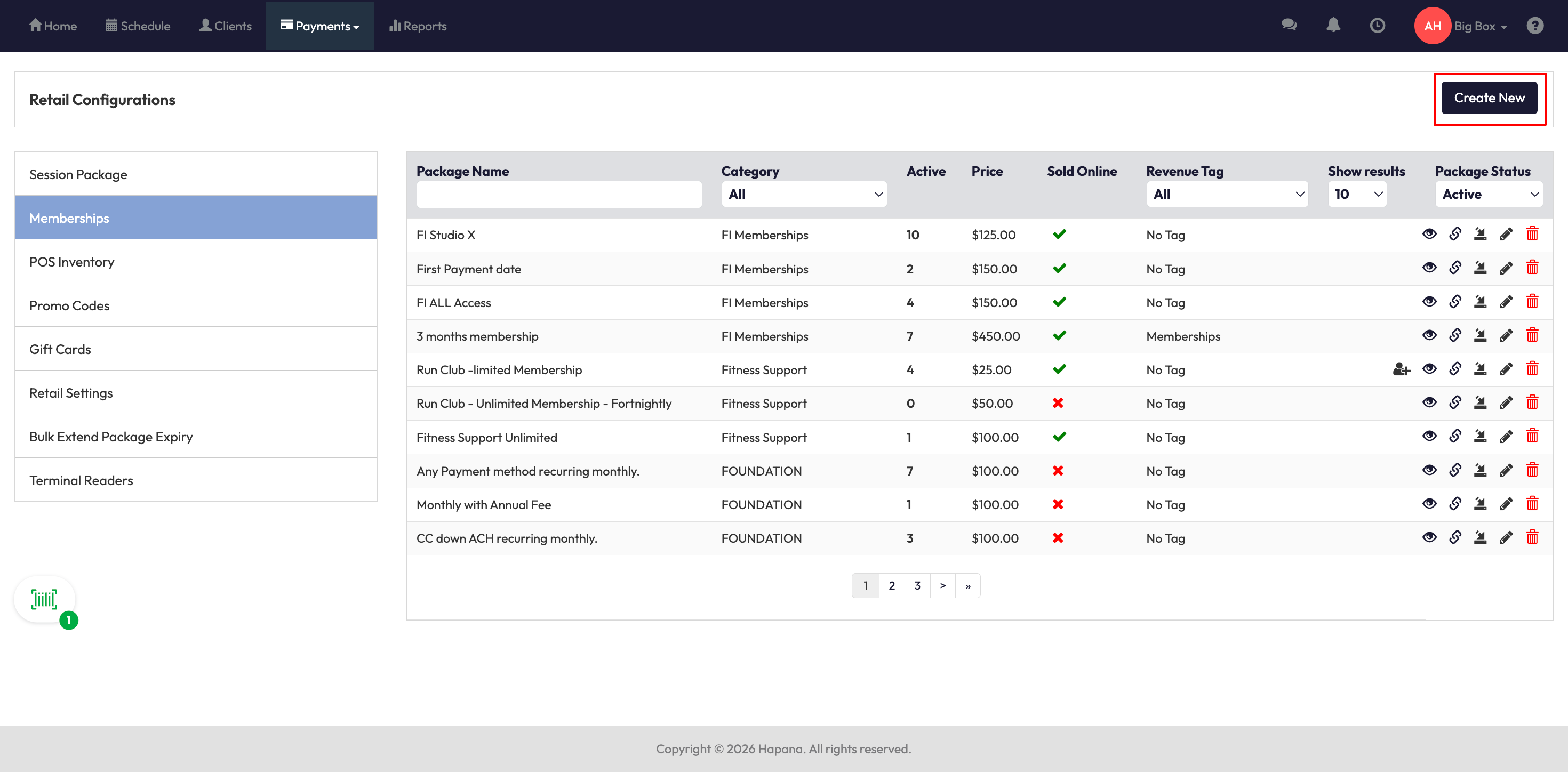Open the Payments menu in navbar
Image resolution: width=1568 pixels, height=773 pixels.
[x=320, y=26]
